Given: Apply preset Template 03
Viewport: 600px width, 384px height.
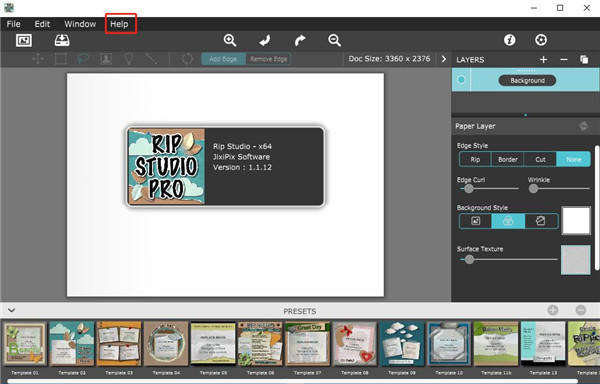Looking at the screenshot, I should click(x=119, y=343).
